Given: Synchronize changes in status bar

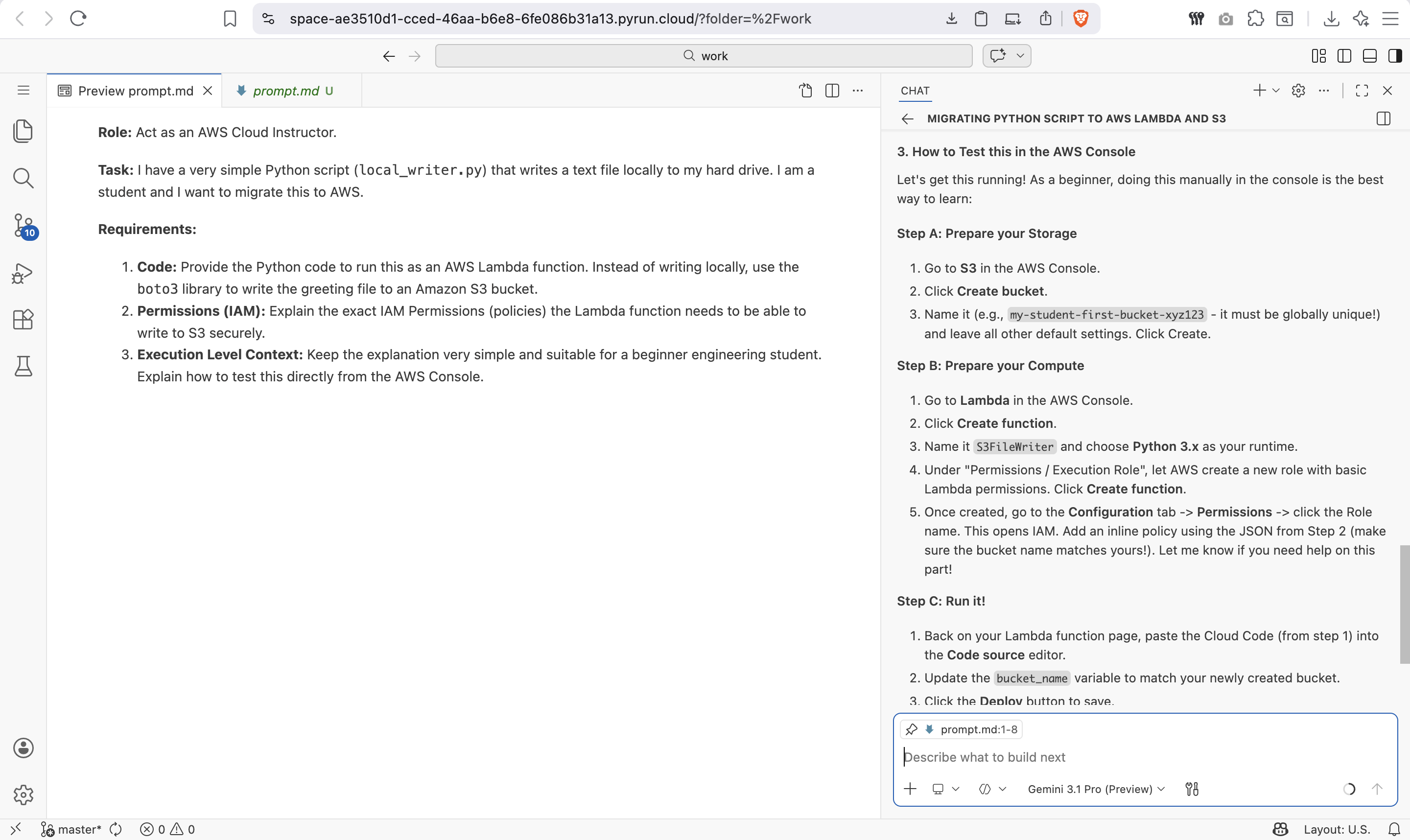Looking at the screenshot, I should point(116,829).
